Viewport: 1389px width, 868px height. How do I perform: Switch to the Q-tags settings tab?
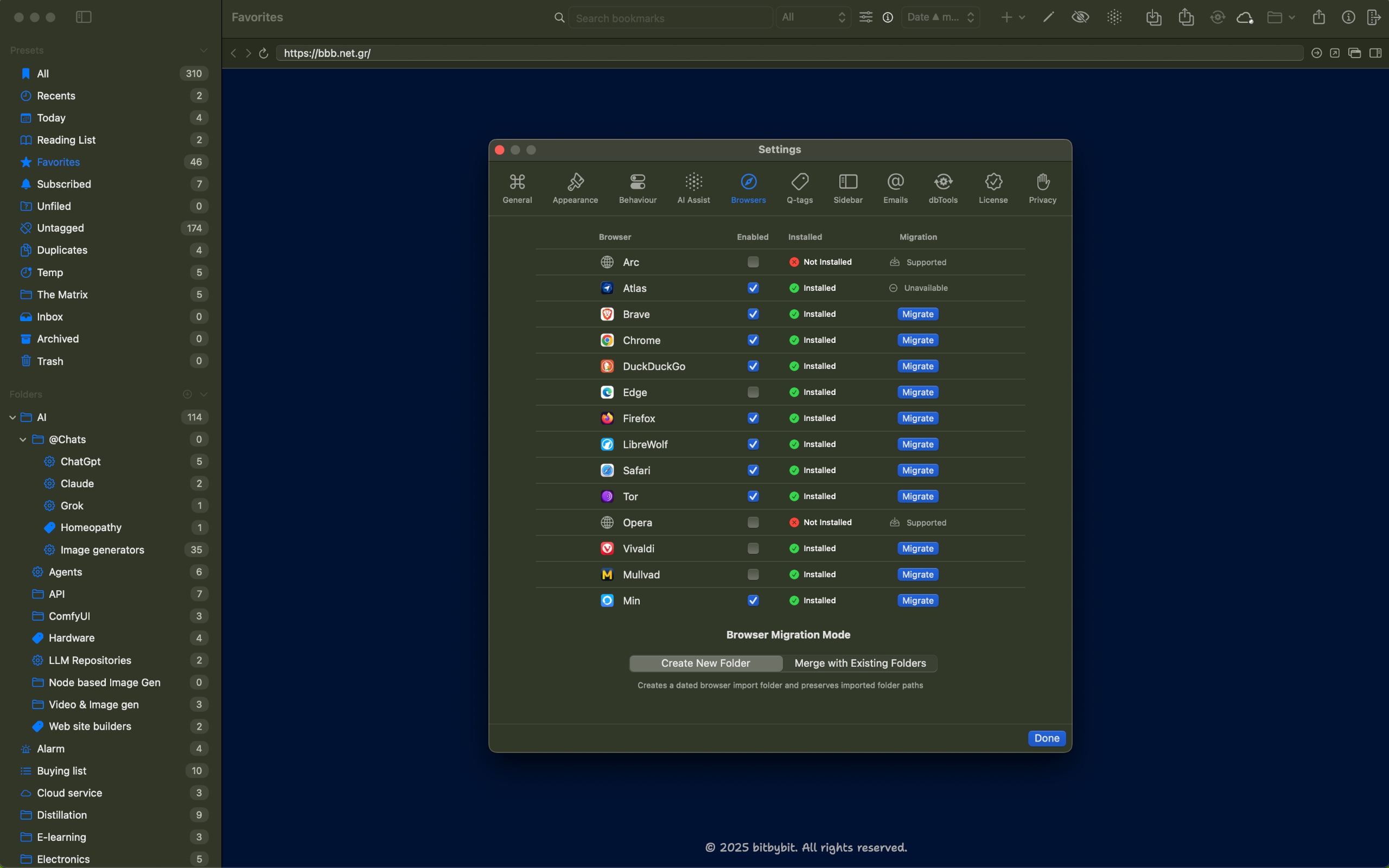[800, 188]
